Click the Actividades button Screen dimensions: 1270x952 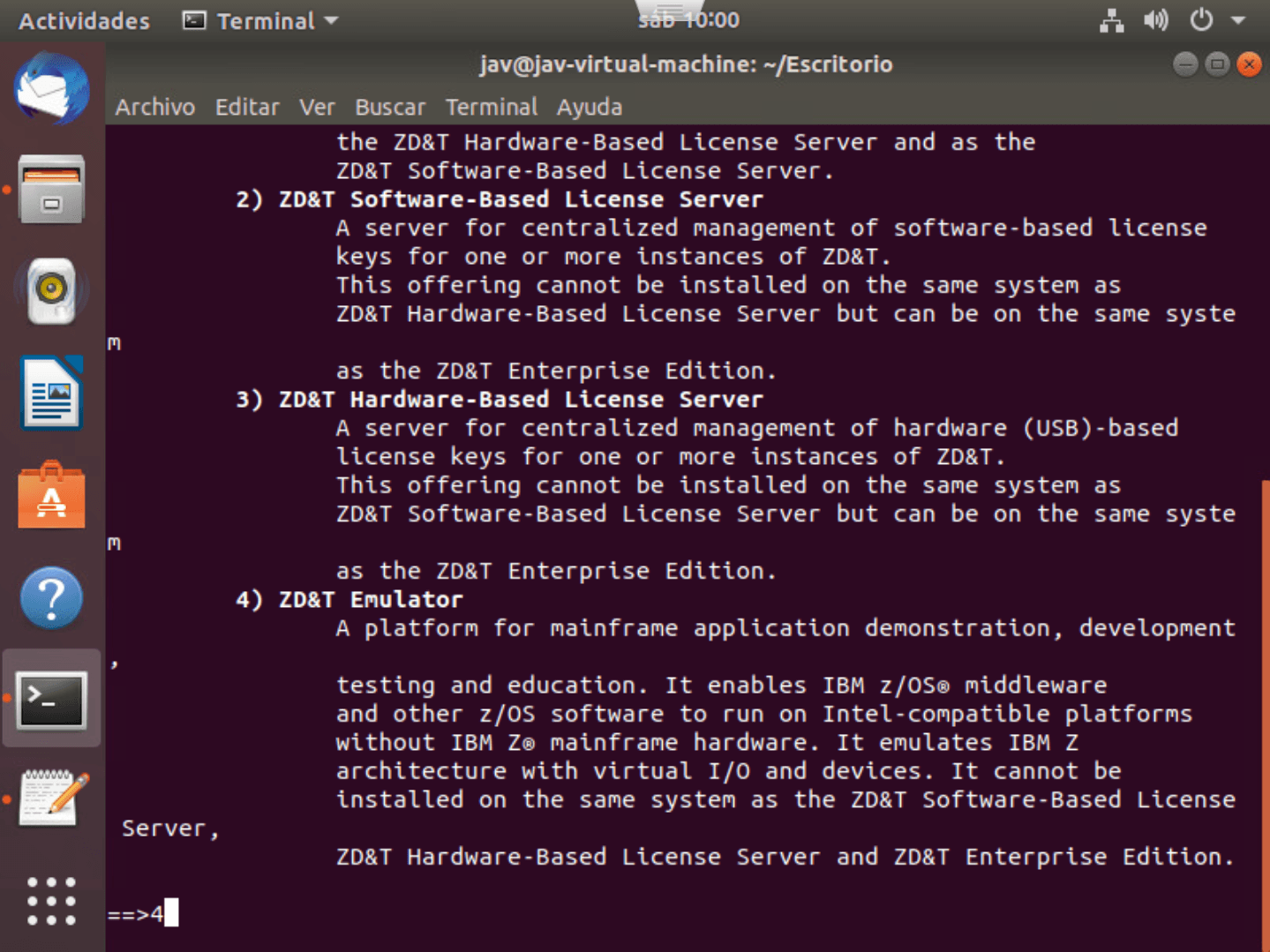click(x=84, y=20)
